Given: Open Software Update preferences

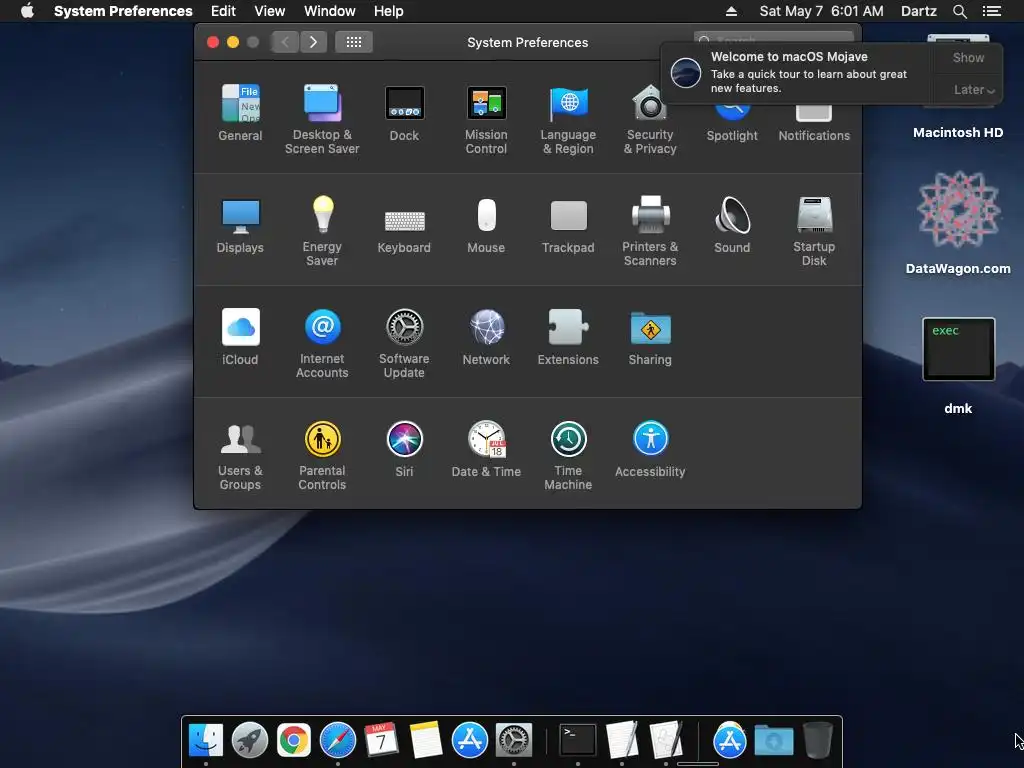Looking at the screenshot, I should click(404, 344).
